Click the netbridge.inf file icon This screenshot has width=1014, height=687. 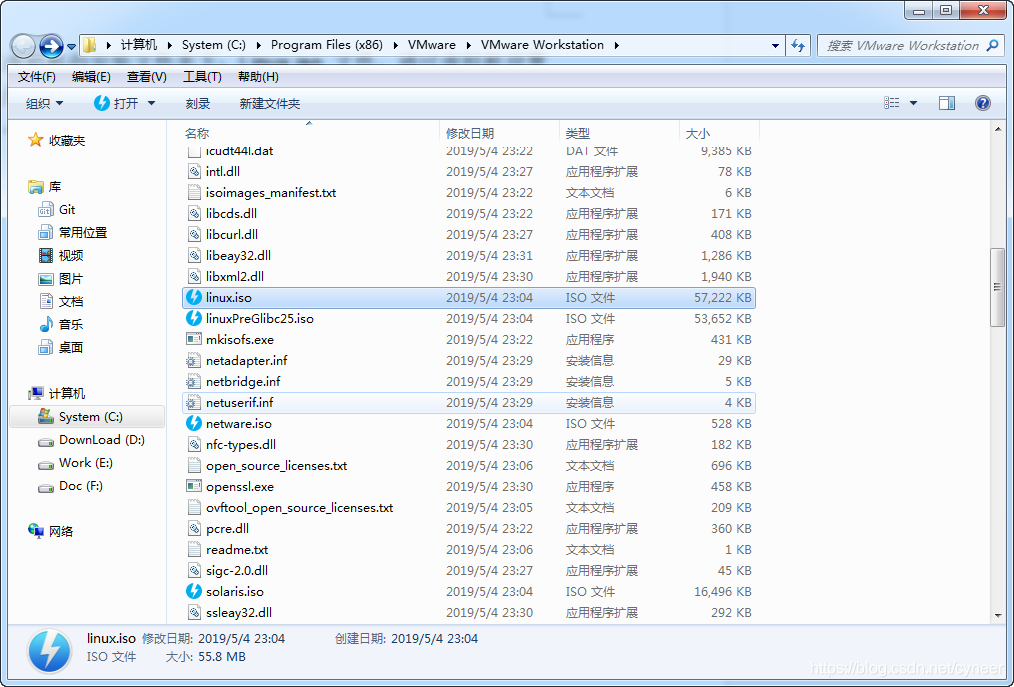tap(193, 381)
